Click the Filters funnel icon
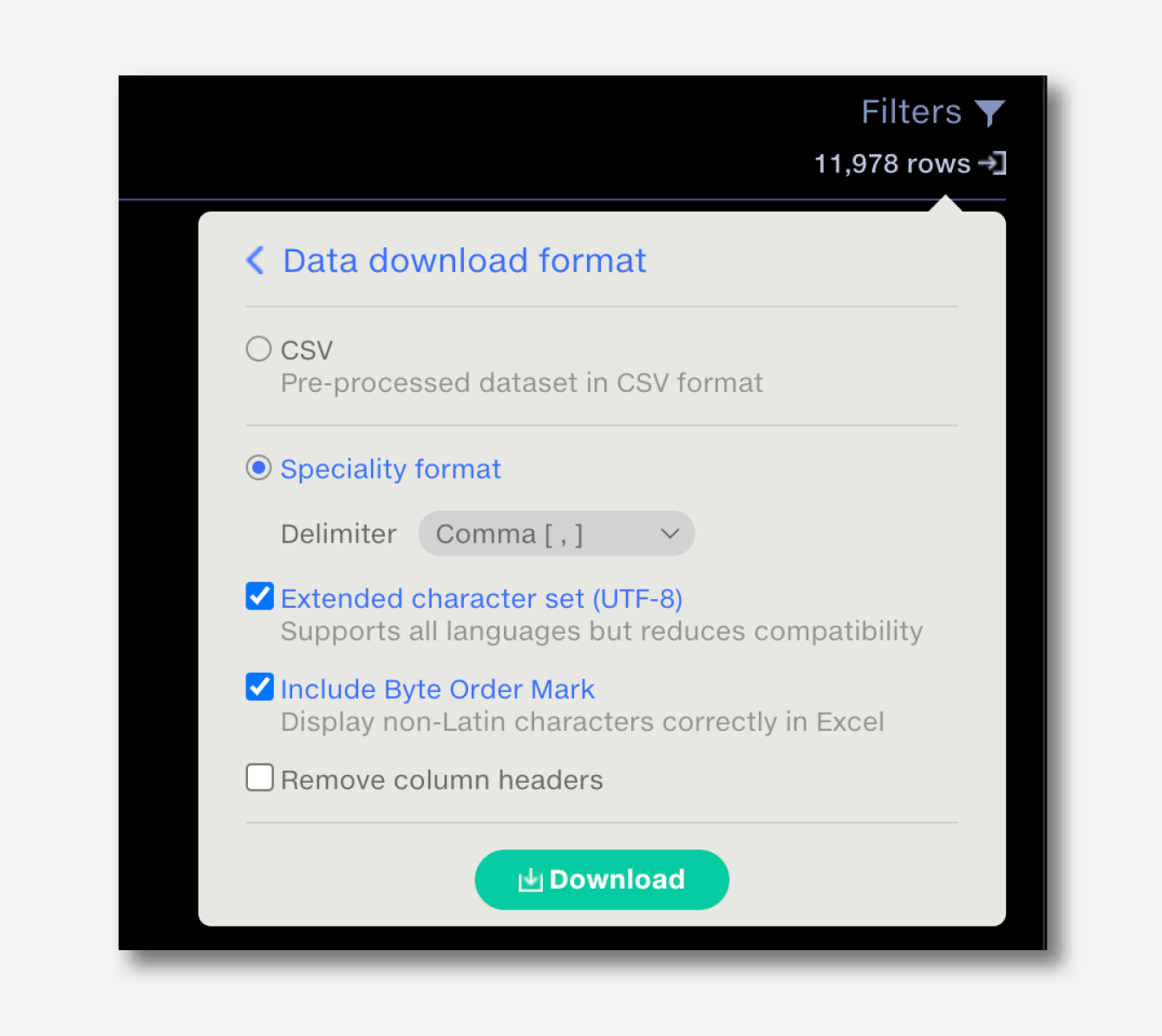The width and height of the screenshot is (1162, 1036). pyautogui.click(x=989, y=114)
